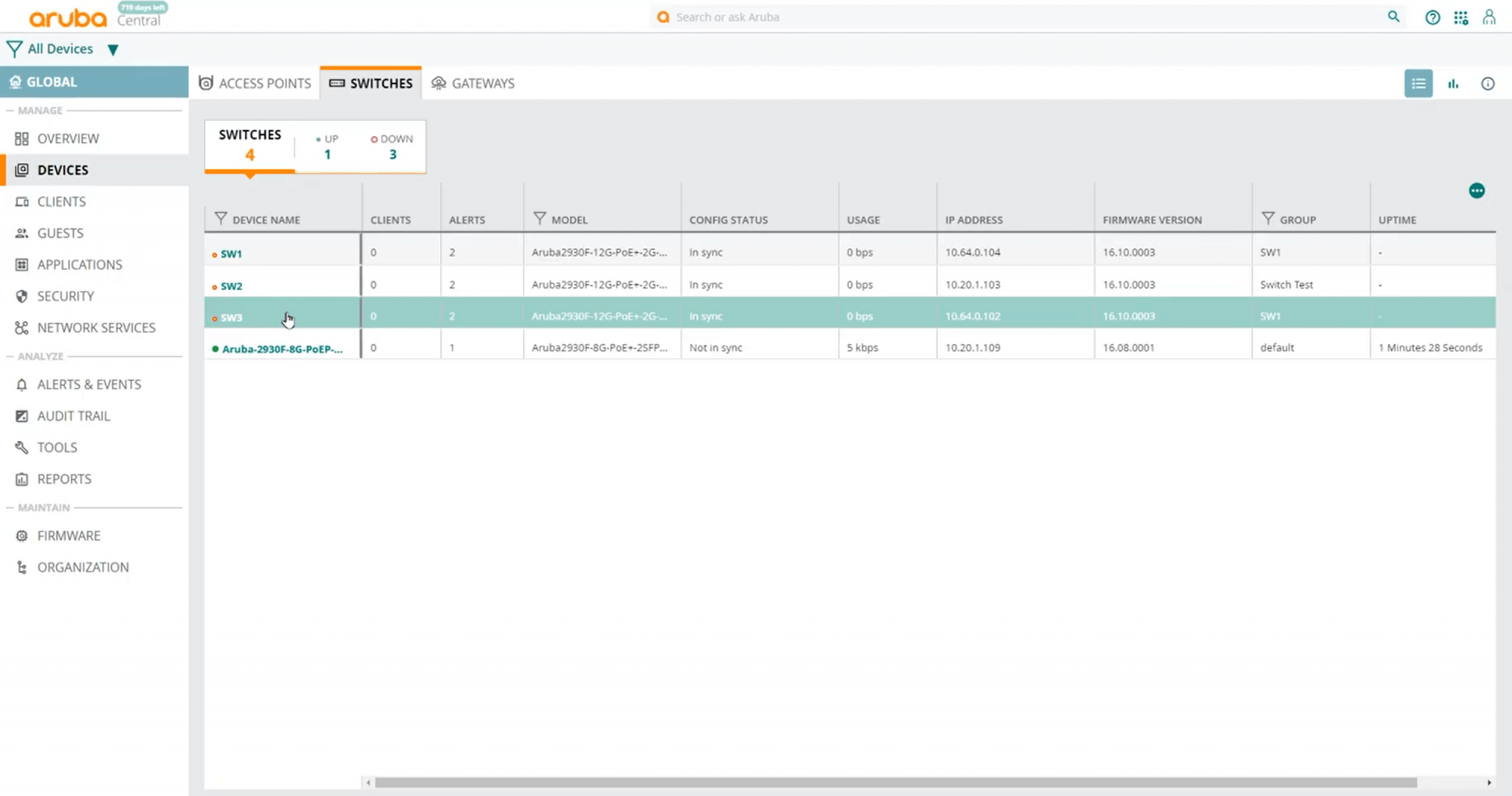Click the info circle icon
The image size is (1512, 796).
point(1488,83)
